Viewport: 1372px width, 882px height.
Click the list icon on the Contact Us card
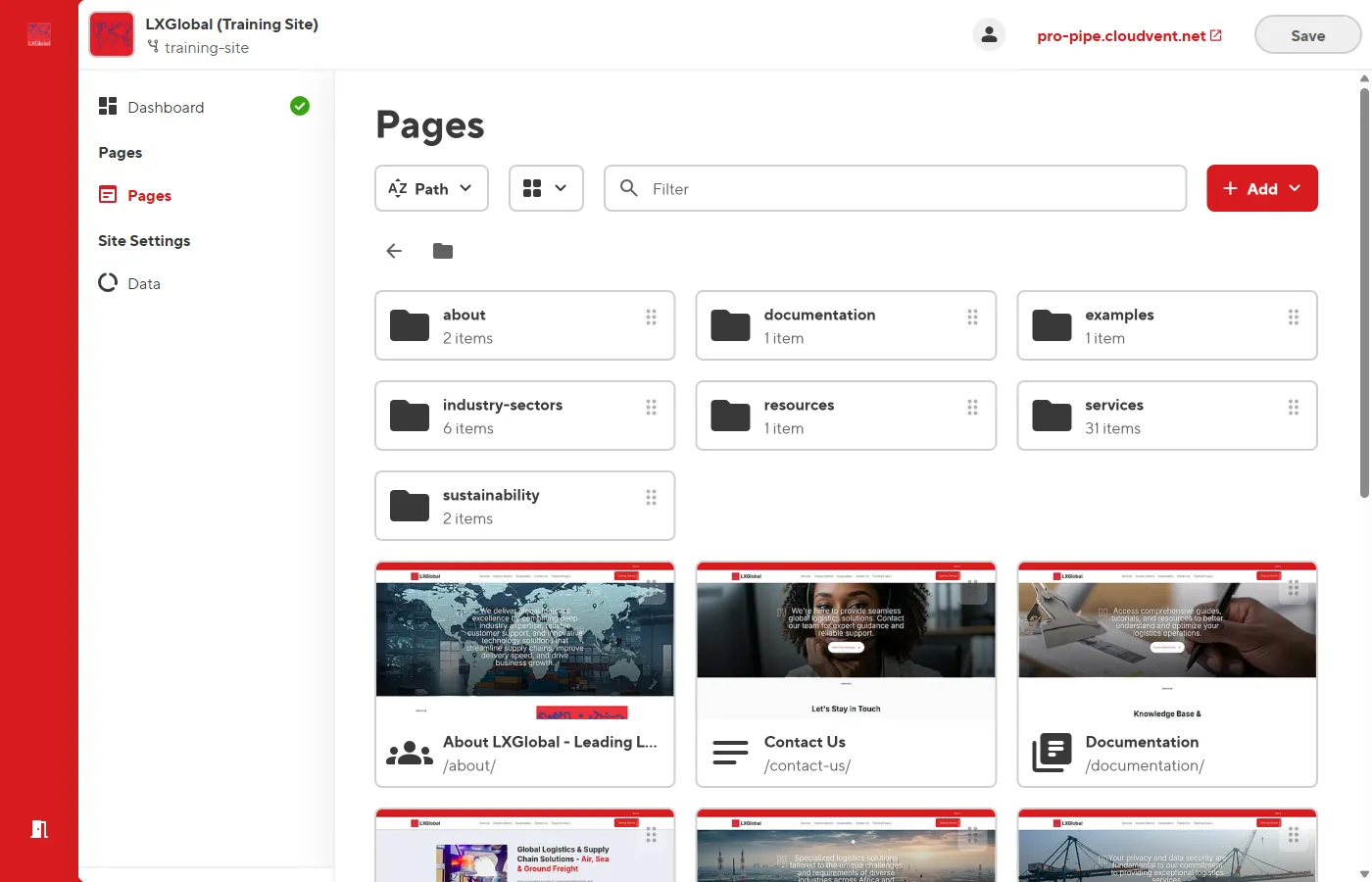click(x=730, y=752)
